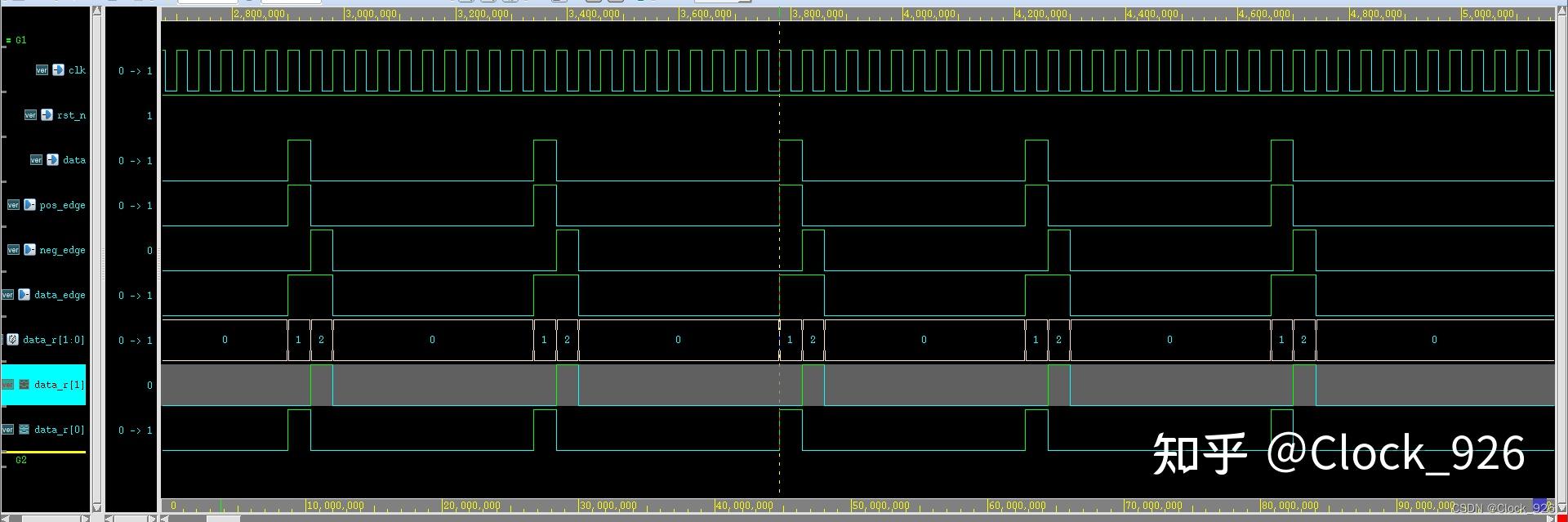This screenshot has height=522, width=1568.
Task: Click the input port icon beside clk
Action: click(x=58, y=70)
